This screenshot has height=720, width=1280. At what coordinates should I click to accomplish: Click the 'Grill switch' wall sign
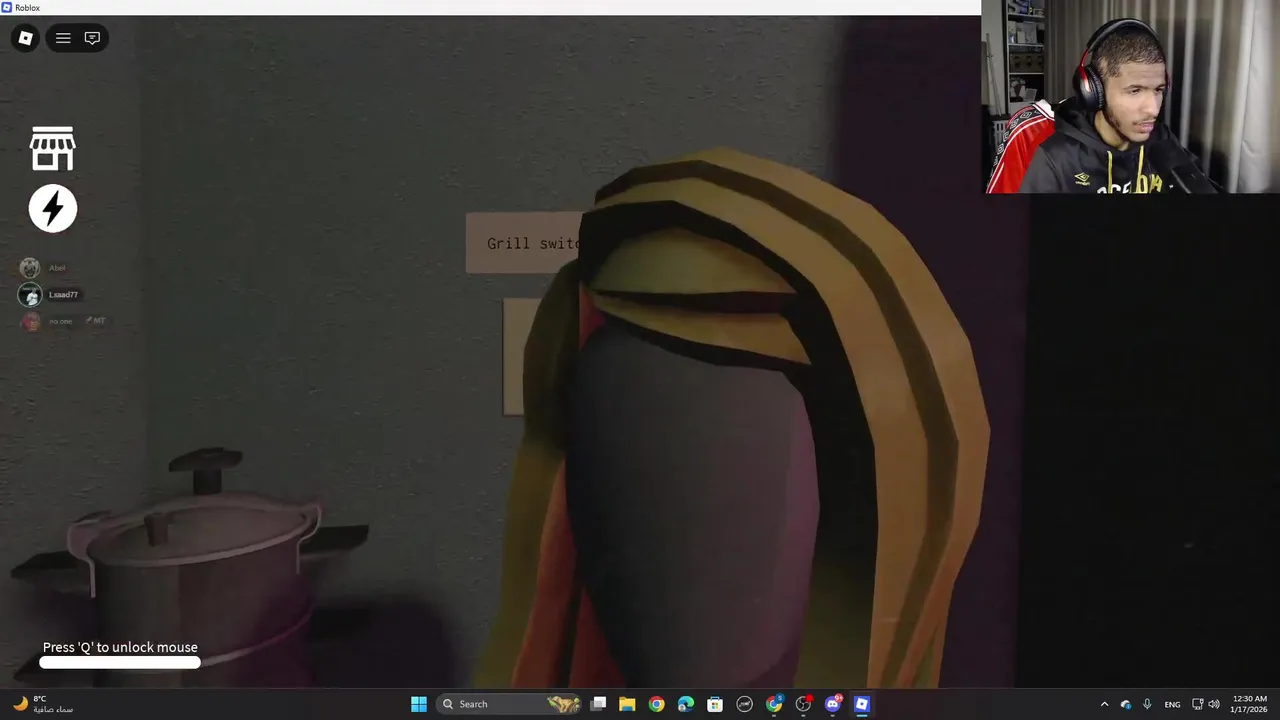pos(524,243)
